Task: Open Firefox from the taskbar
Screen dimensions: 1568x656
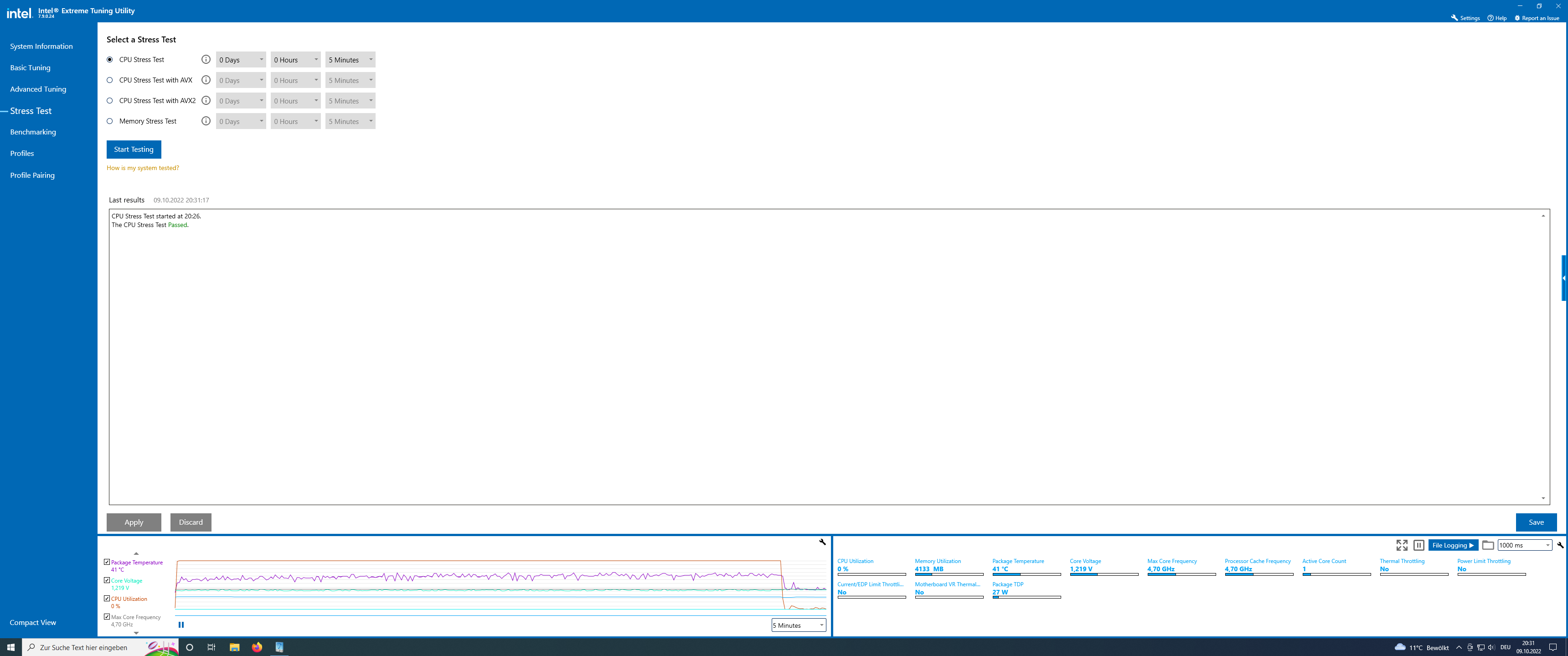Action: click(x=257, y=647)
